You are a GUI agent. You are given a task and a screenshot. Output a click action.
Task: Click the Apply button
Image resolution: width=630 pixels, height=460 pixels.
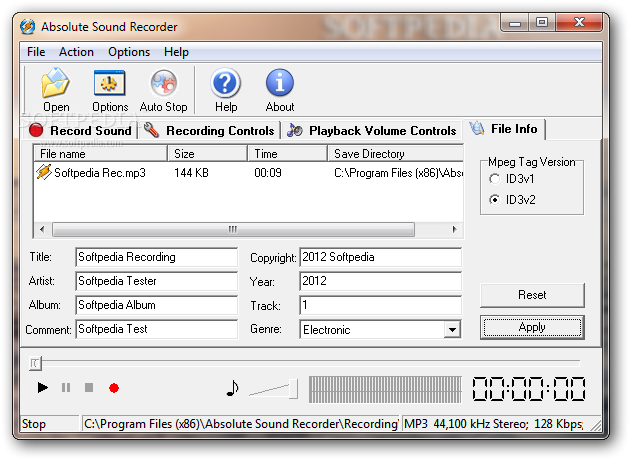coord(532,327)
